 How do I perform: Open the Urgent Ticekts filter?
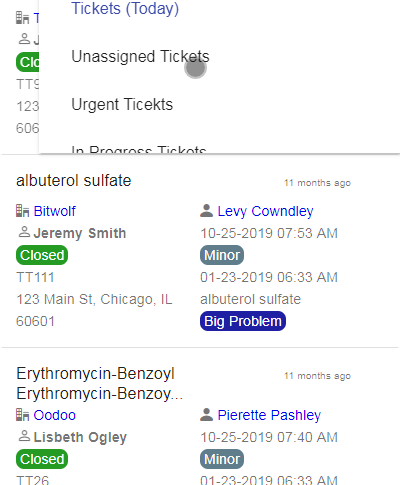tap(122, 104)
